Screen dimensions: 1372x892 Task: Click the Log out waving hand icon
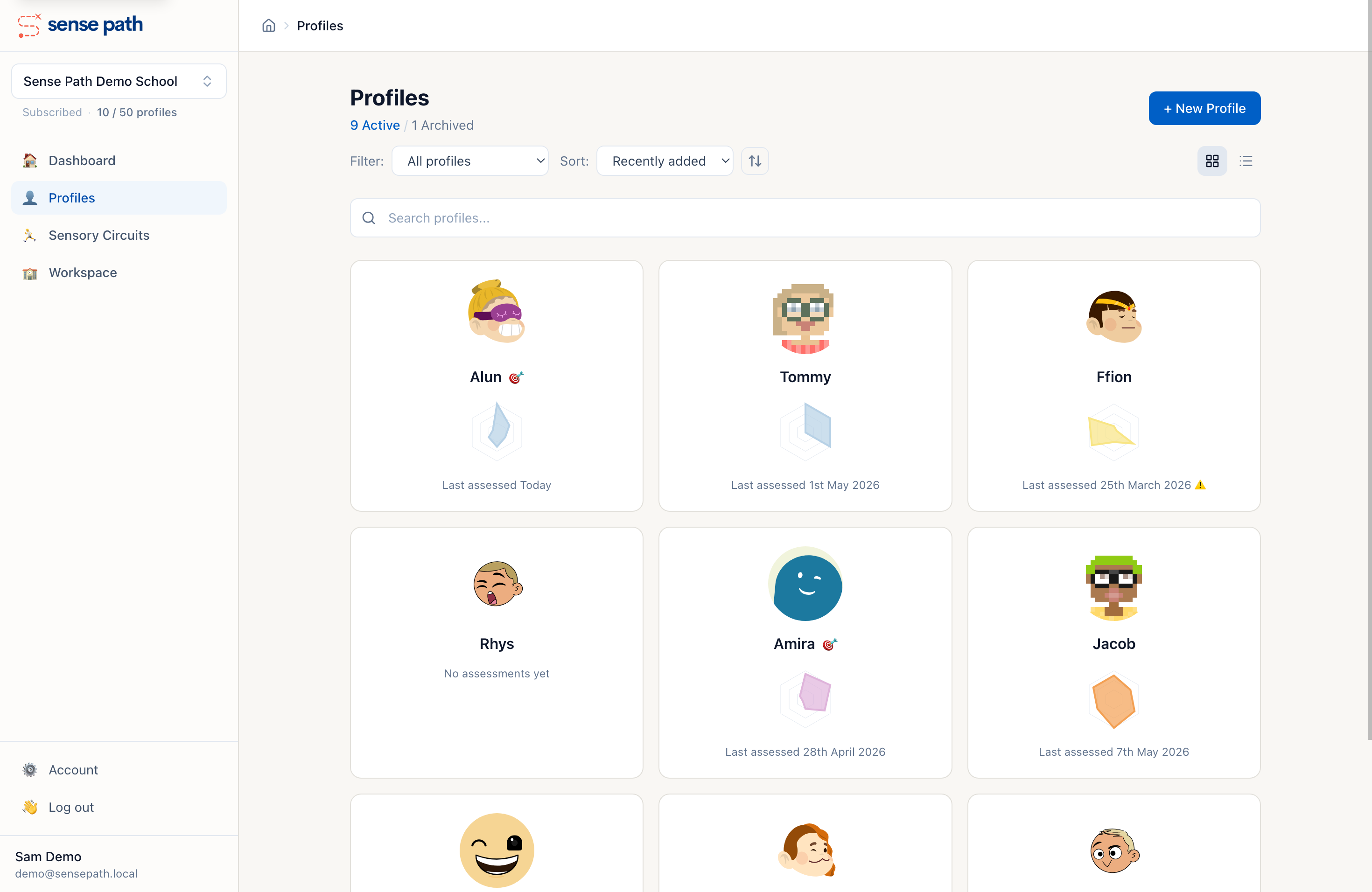tap(30, 807)
